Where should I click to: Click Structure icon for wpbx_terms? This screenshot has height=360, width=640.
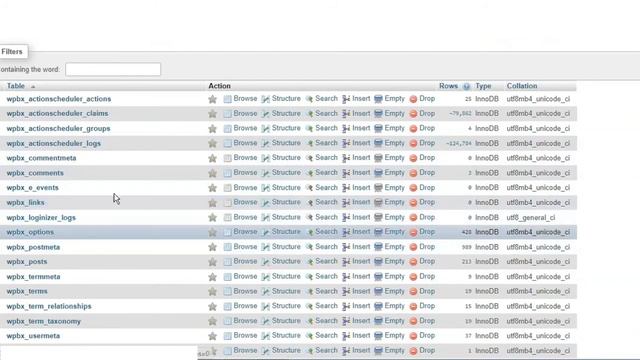coord(265,291)
